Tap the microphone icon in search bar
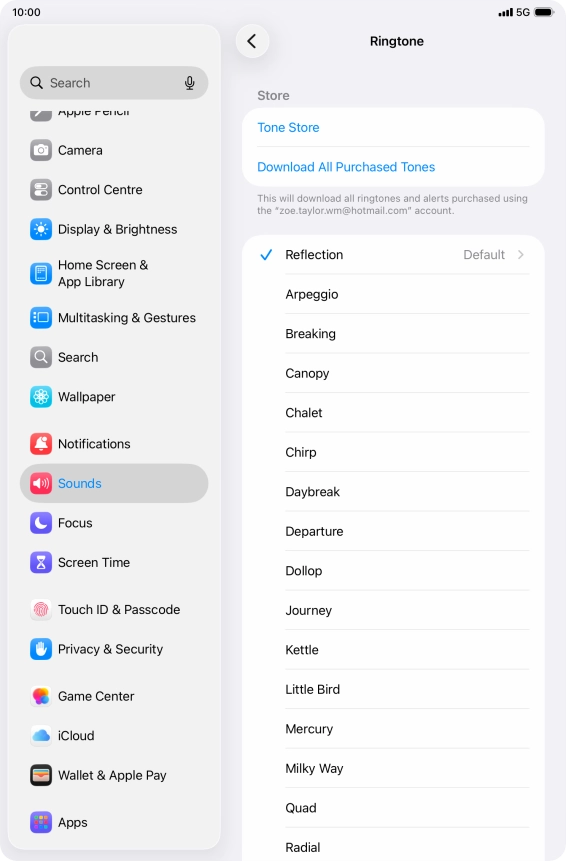Image resolution: width=566 pixels, height=861 pixels. tap(189, 83)
